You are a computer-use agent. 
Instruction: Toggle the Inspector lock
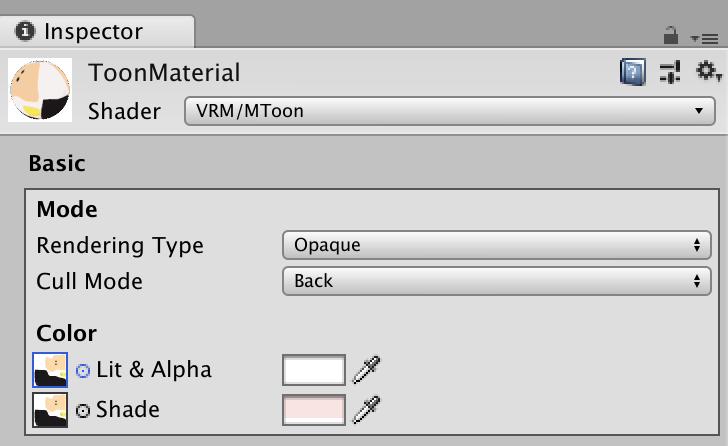coord(671,36)
